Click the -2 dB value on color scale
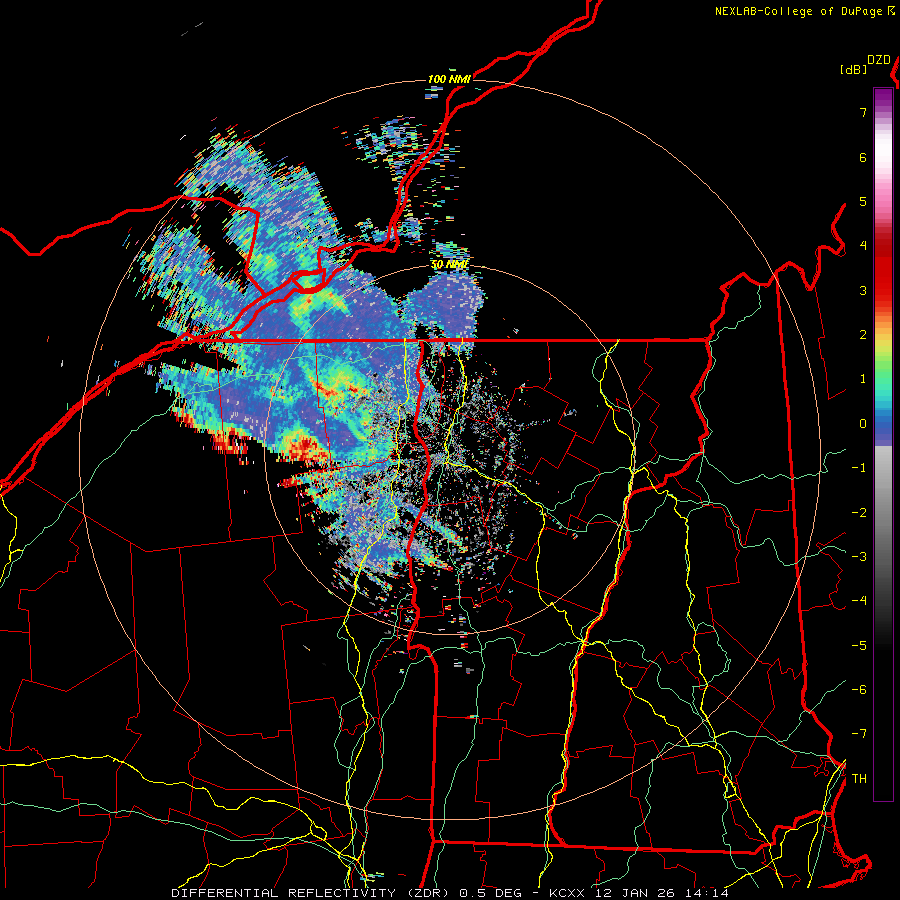This screenshot has height=900, width=900. point(859,513)
